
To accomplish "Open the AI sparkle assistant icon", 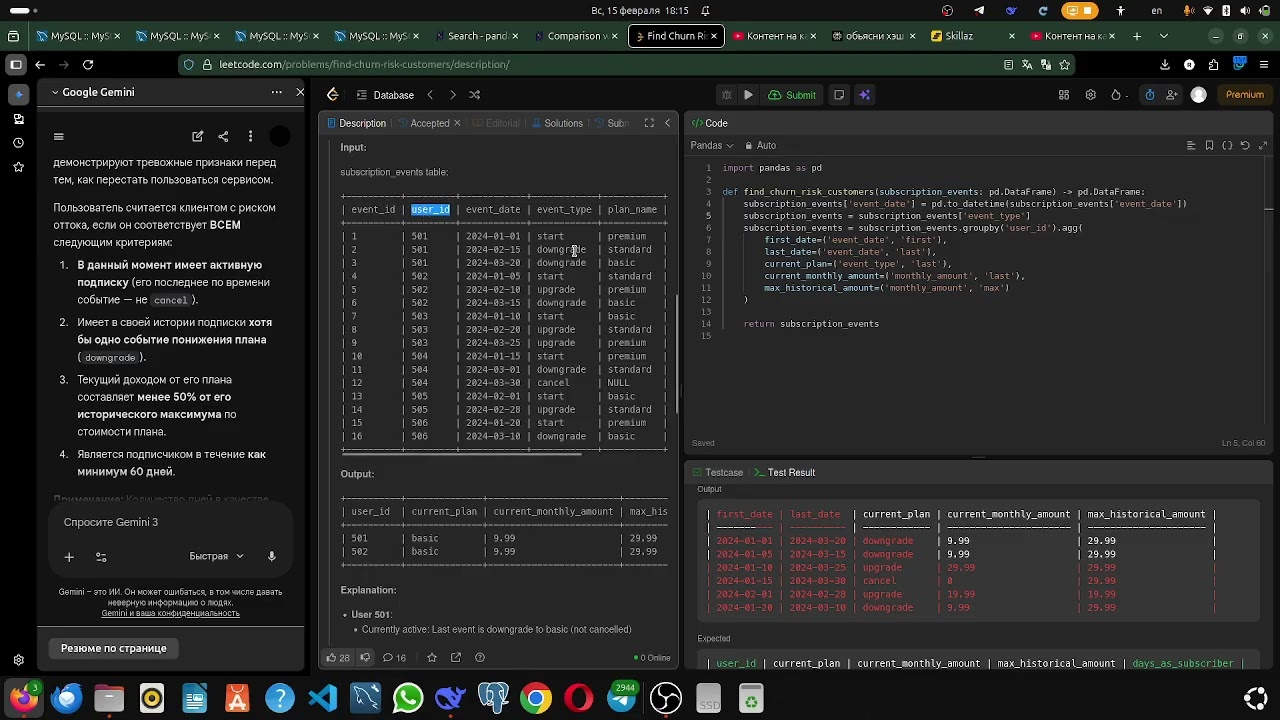I will pyautogui.click(x=864, y=95).
